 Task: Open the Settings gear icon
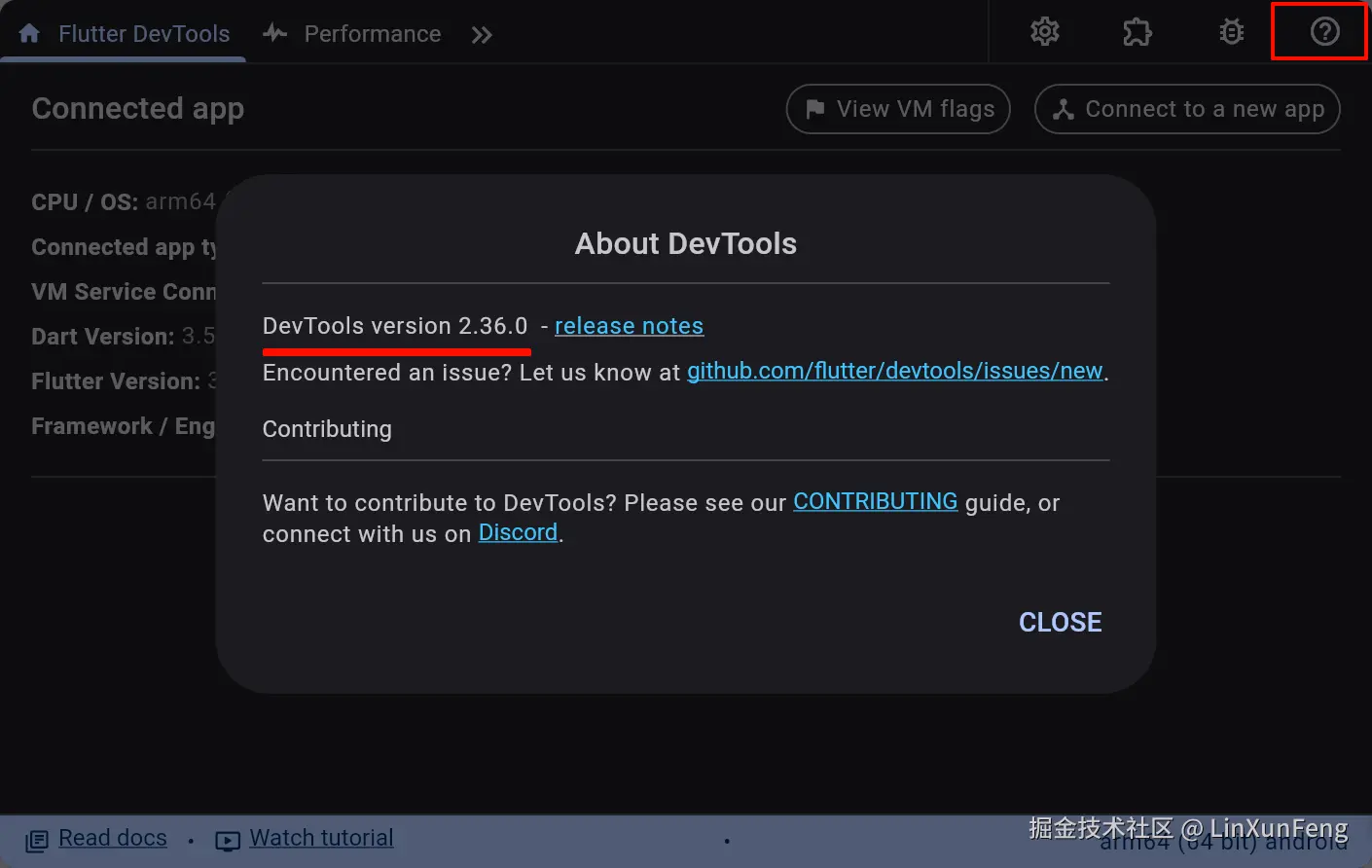pos(1045,32)
